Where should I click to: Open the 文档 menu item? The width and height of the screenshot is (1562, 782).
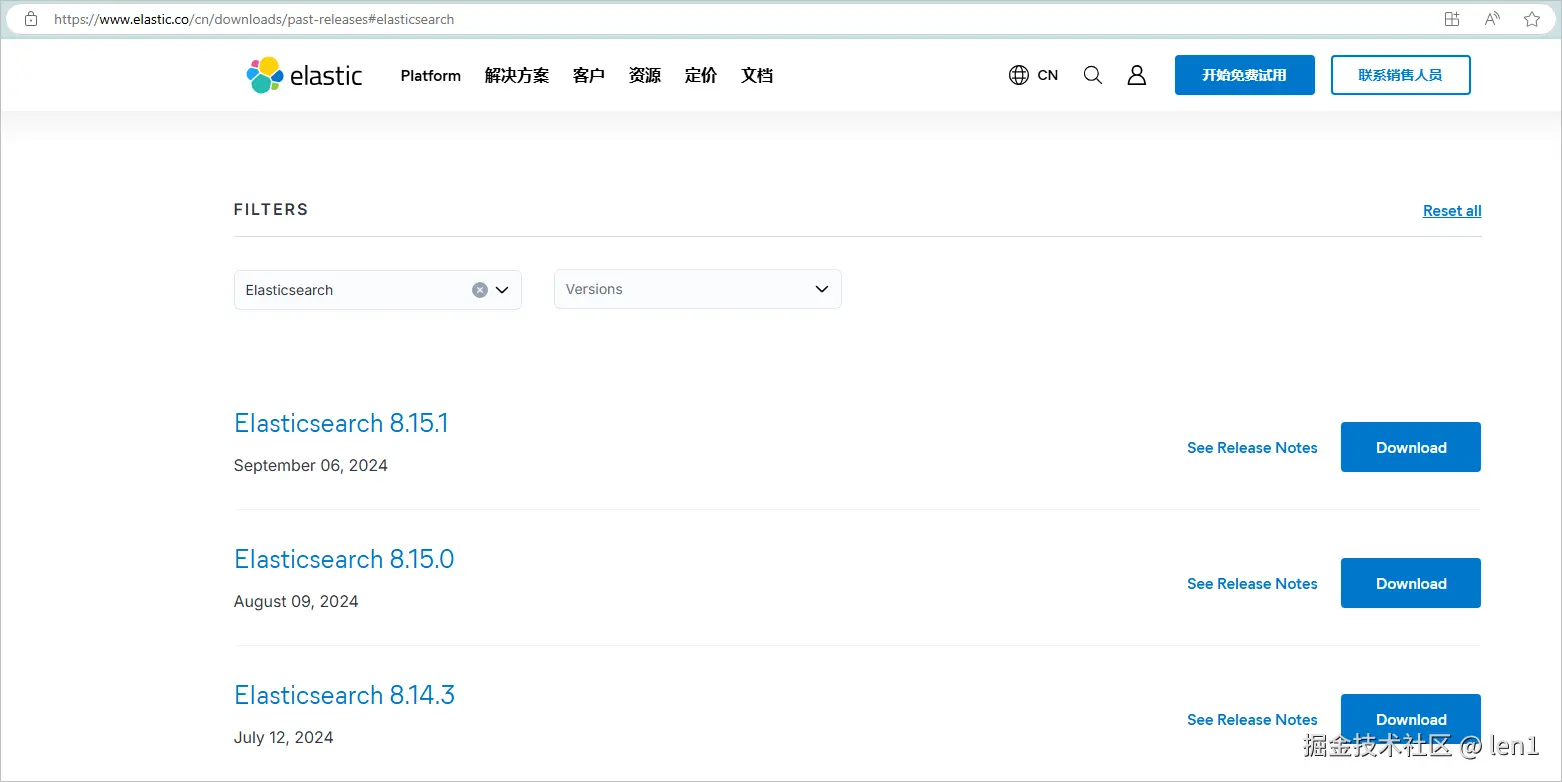click(x=757, y=75)
